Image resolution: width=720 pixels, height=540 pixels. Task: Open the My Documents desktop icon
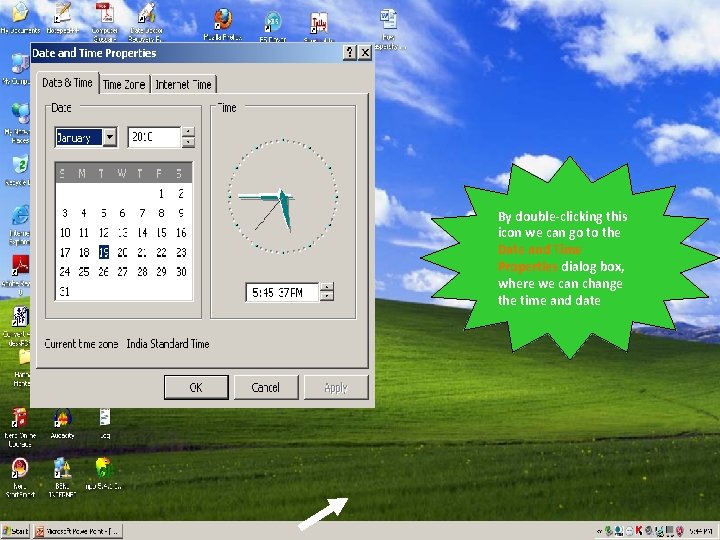[20, 18]
